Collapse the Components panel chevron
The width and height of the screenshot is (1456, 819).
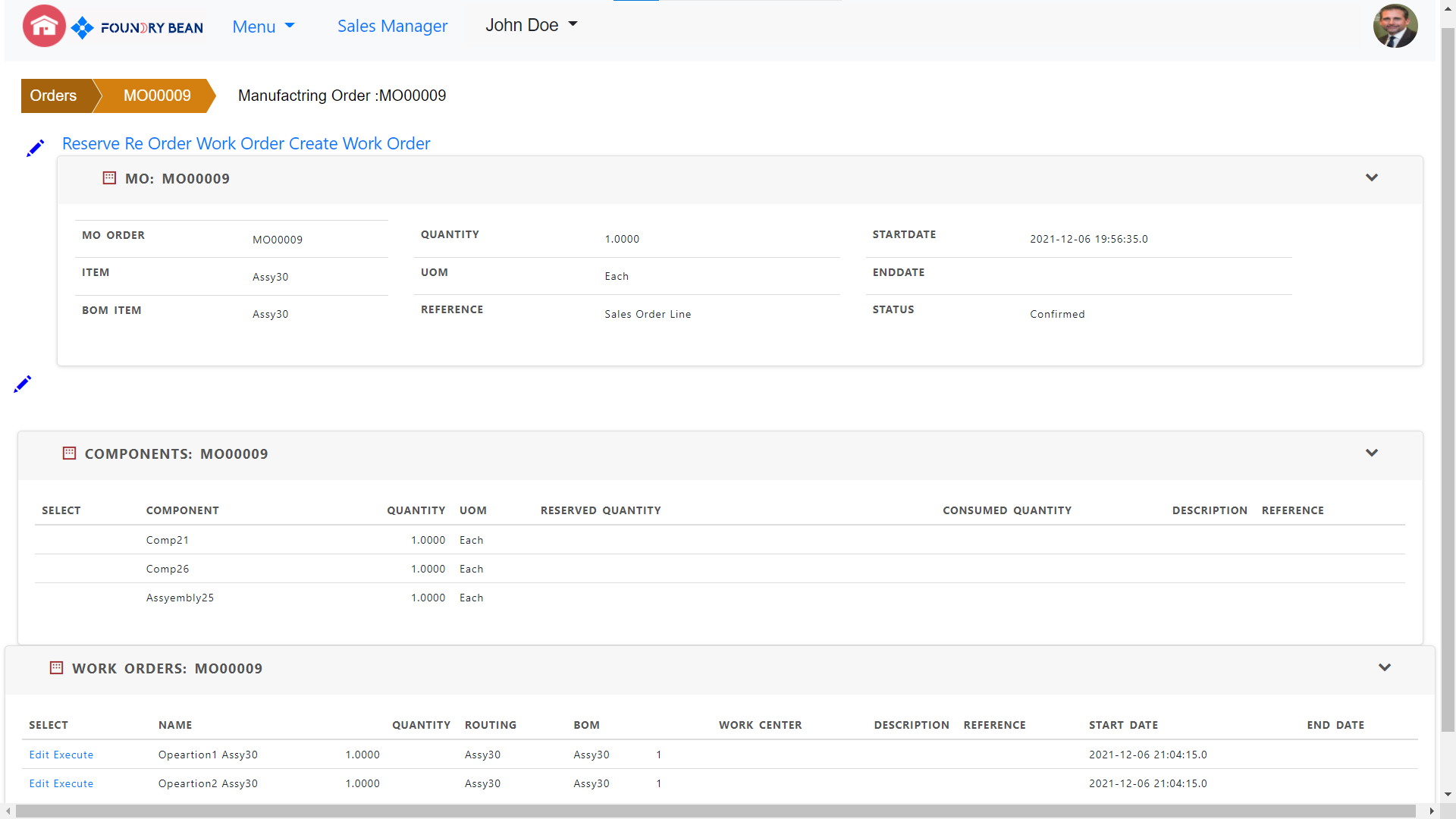point(1372,453)
